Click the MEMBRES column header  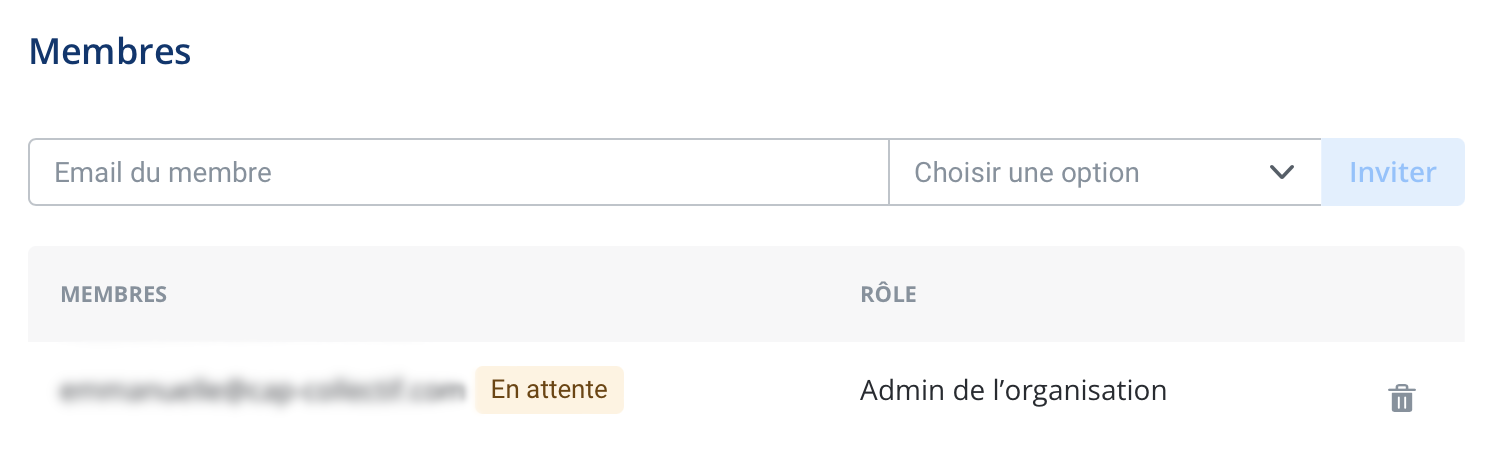coord(114,294)
